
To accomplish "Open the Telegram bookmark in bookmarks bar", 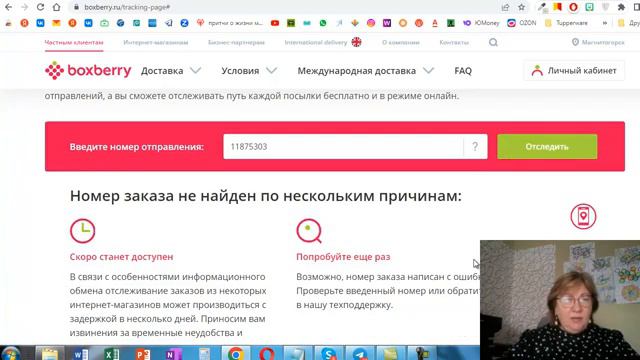I will pyautogui.click(x=169, y=23).
